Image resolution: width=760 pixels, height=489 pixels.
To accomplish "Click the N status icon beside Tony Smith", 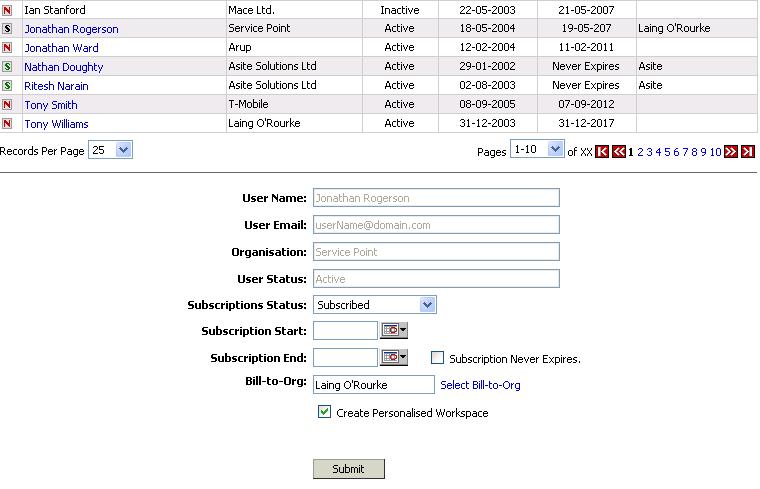I will 7,105.
